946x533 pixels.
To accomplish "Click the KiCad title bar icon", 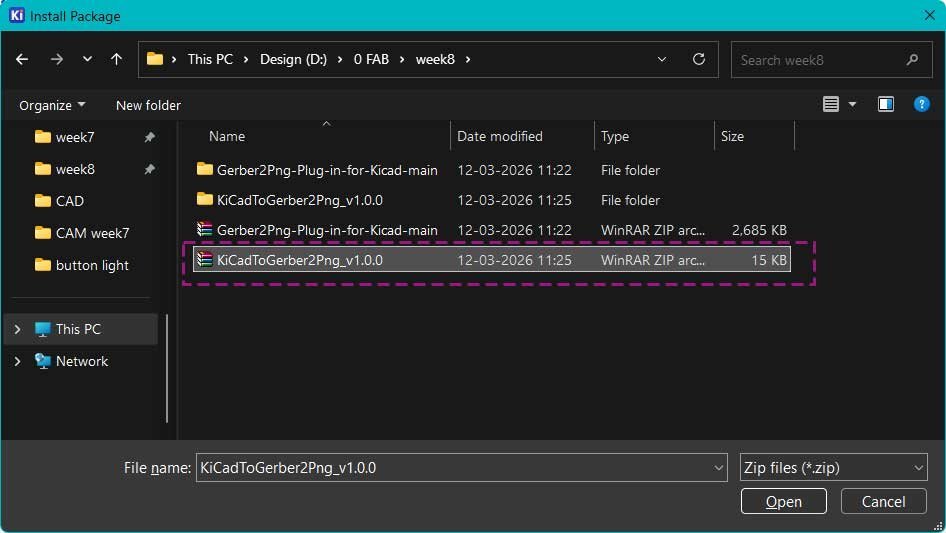I will pyautogui.click(x=16, y=15).
